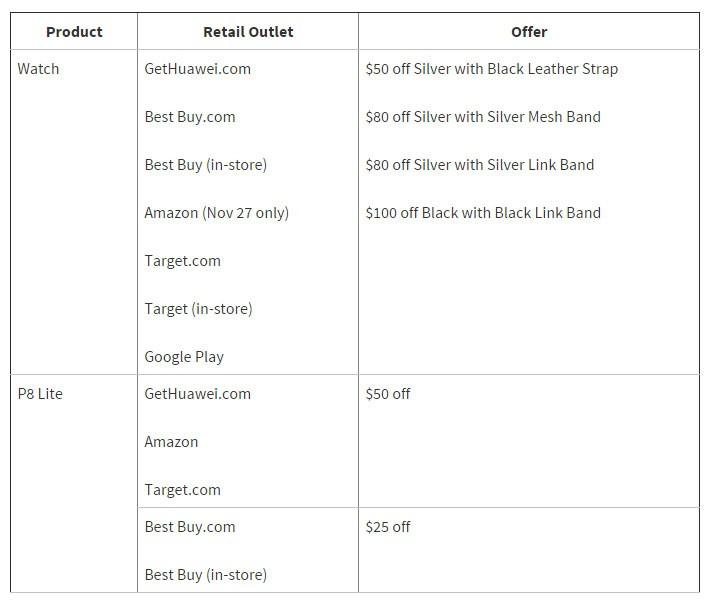Click GetHuawei.com in the Watch row

198,69
